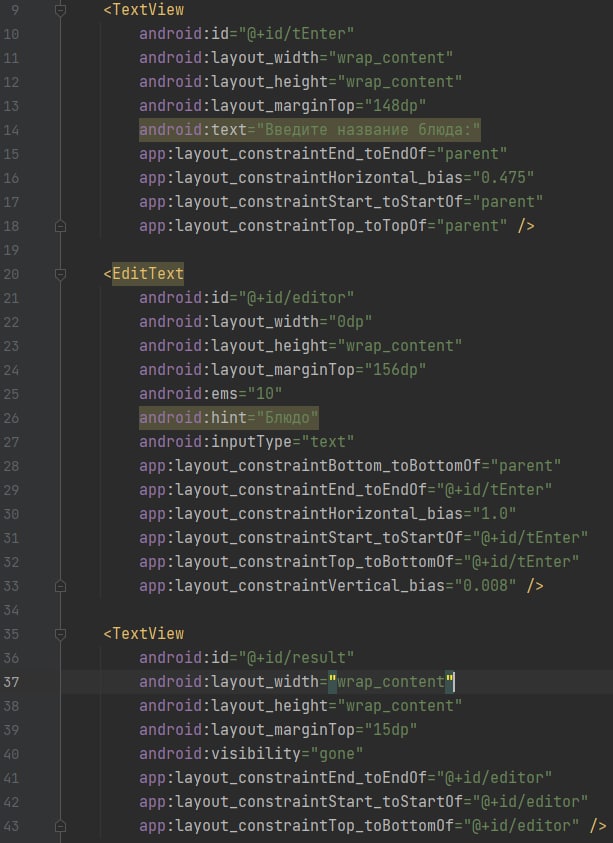
Task: Click fold end marker on line 33
Action: coord(61,586)
